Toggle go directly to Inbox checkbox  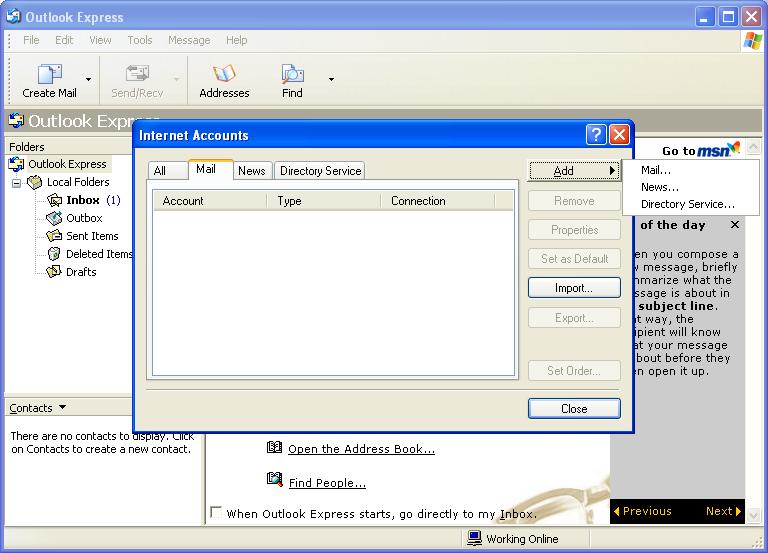[x=216, y=512]
